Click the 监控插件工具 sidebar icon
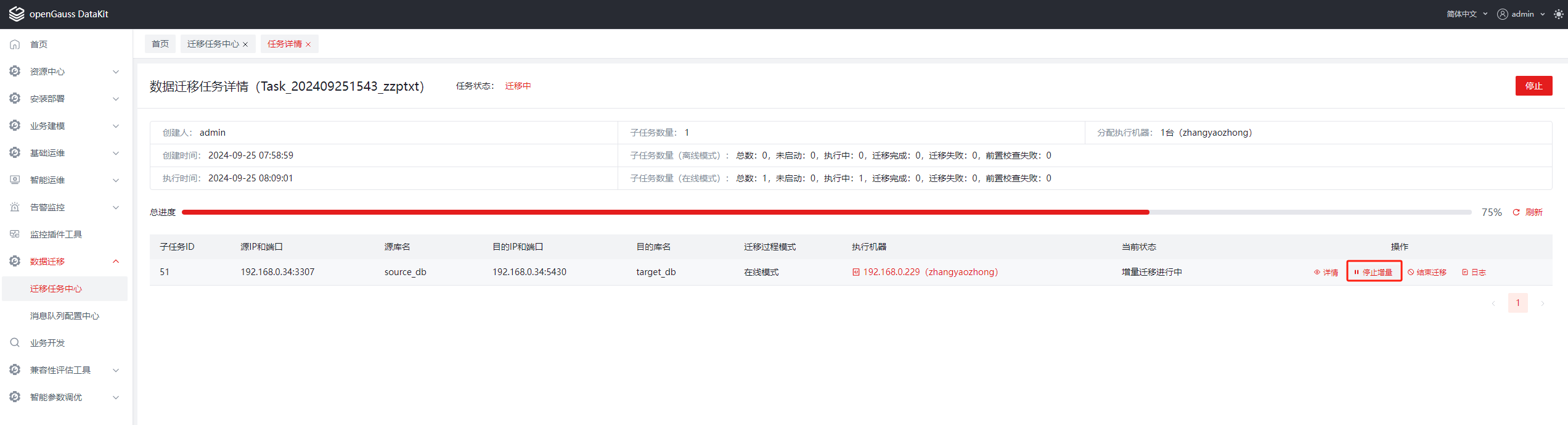Viewport: 1568px width, 425px height. [15, 234]
